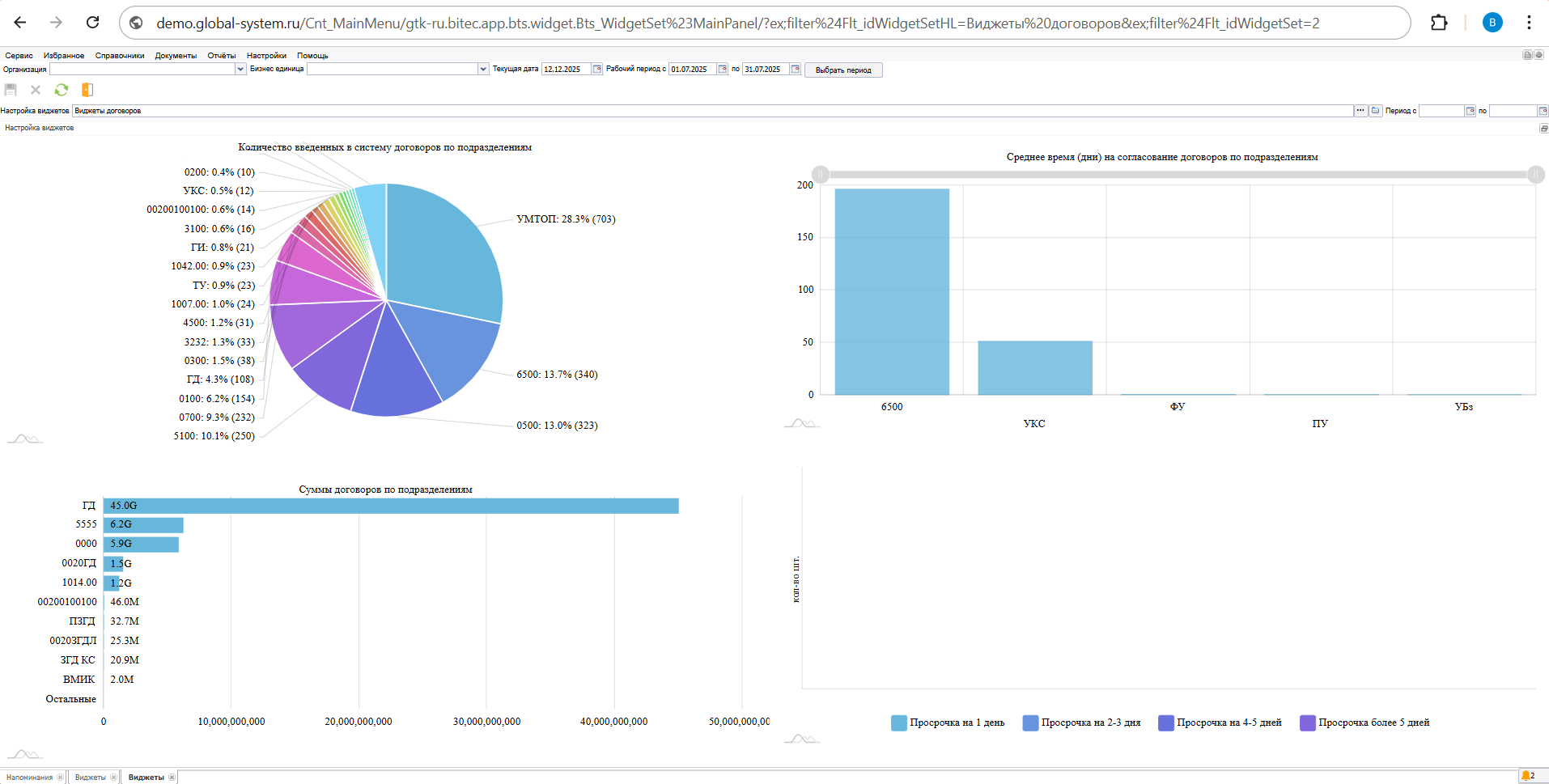Click the ellipsis button for widget set
This screenshot has height=784, width=1549.
pyautogui.click(x=1360, y=111)
